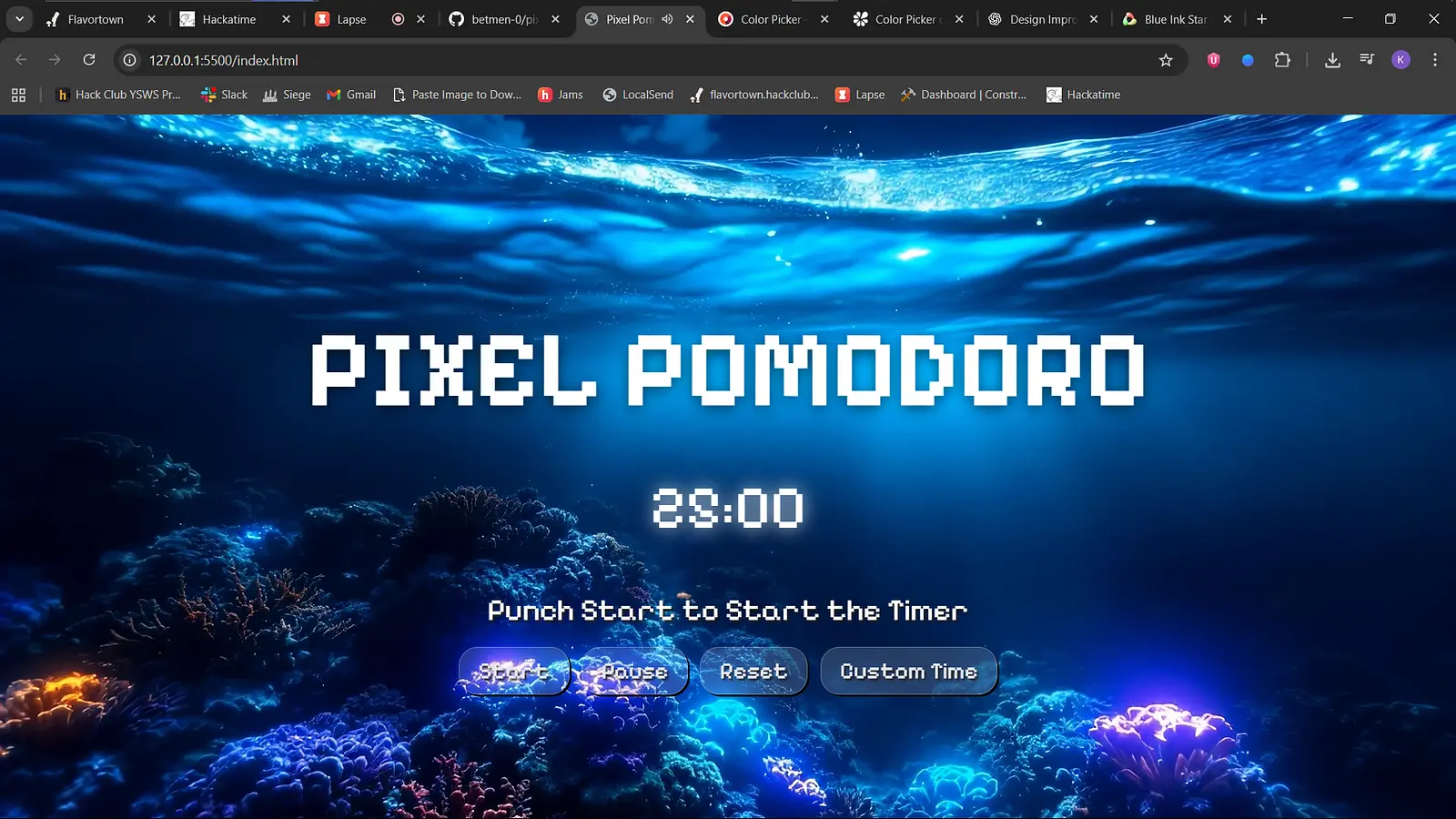This screenshot has width=1456, height=819.
Task: Bookmark this page using the star icon
Action: tap(1166, 60)
